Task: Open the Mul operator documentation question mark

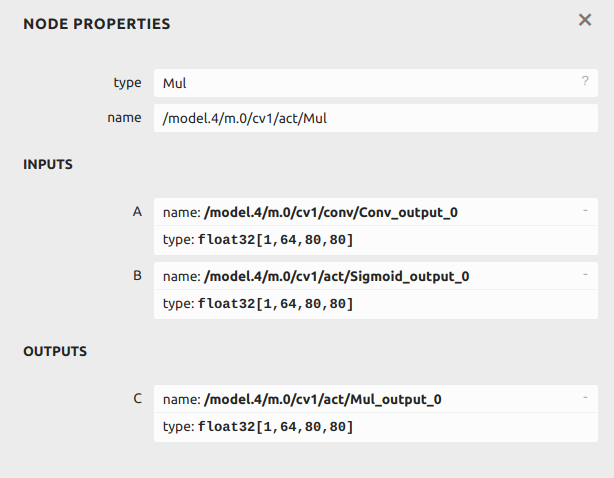Action: (x=584, y=82)
